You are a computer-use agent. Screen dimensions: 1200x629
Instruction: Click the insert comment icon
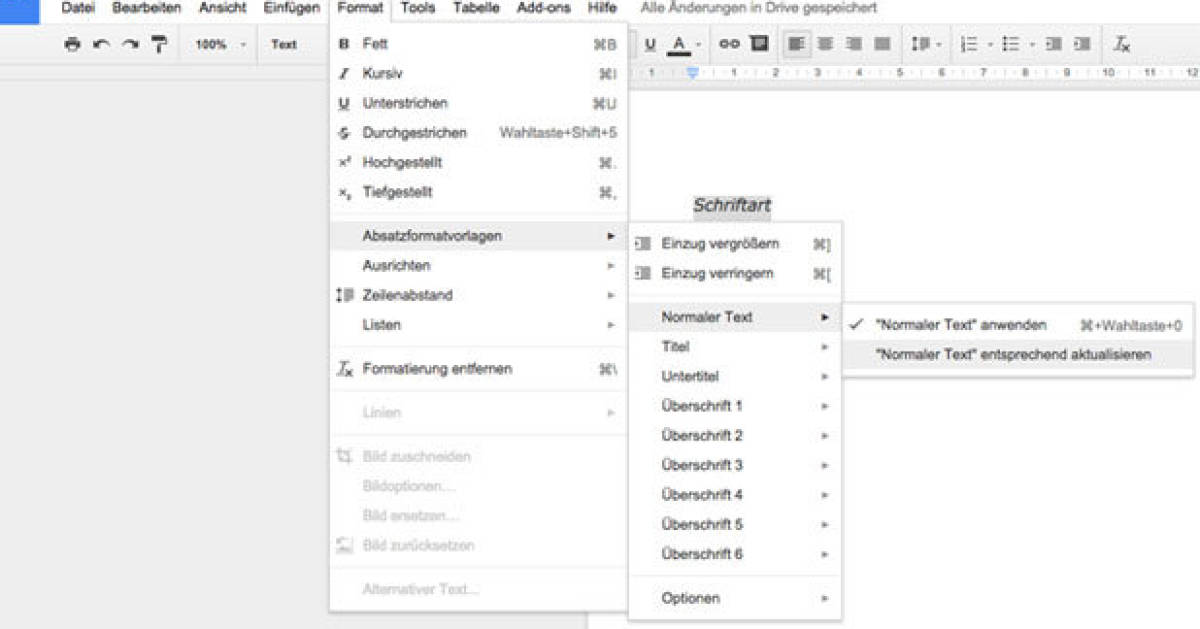[759, 44]
